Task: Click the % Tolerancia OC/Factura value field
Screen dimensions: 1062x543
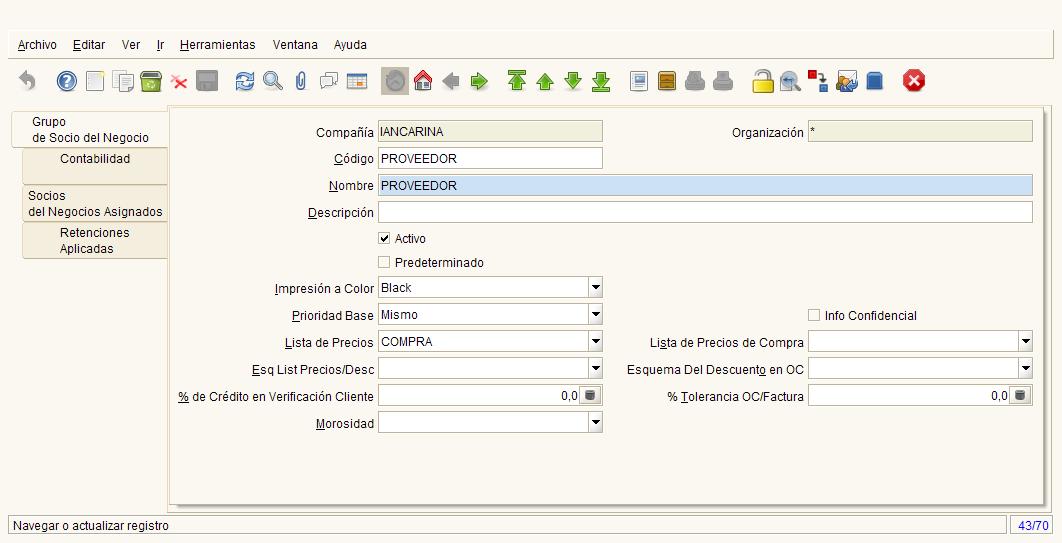Action: [908, 395]
